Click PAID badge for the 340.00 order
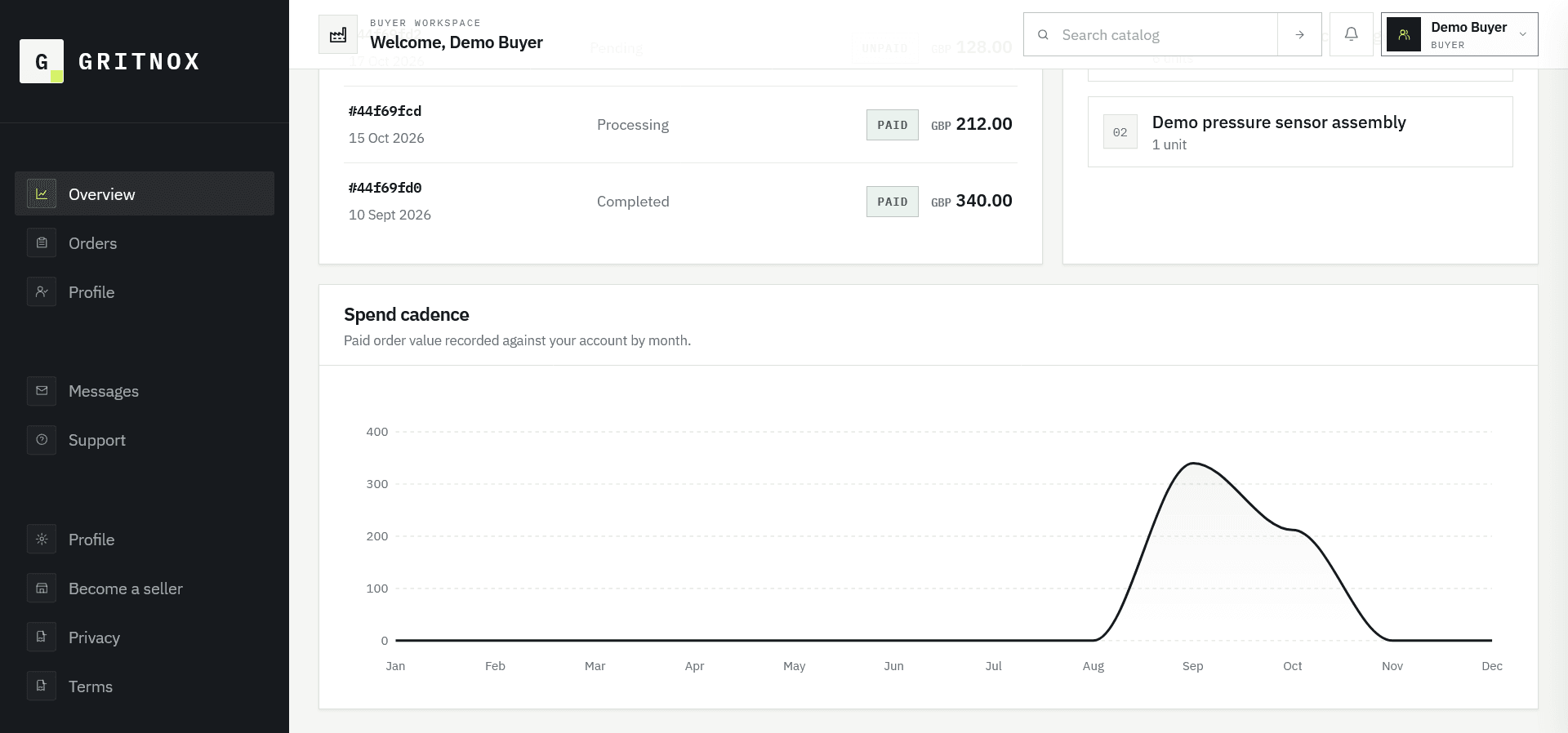 point(892,202)
